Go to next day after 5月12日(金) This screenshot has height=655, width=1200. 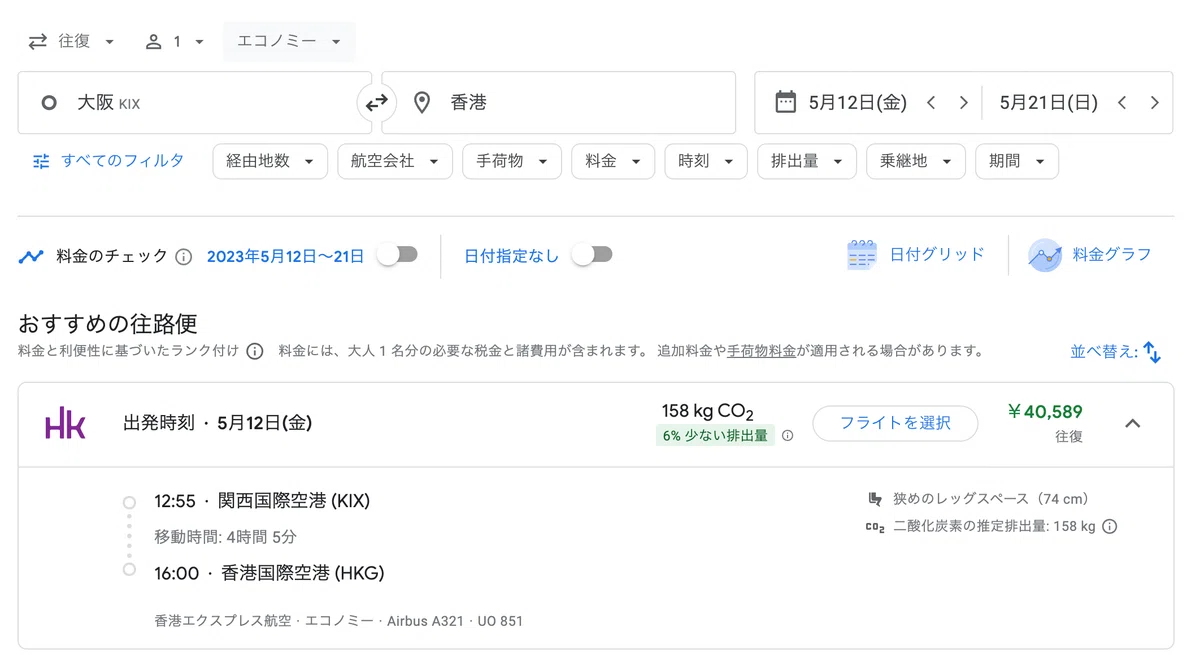[963, 102]
